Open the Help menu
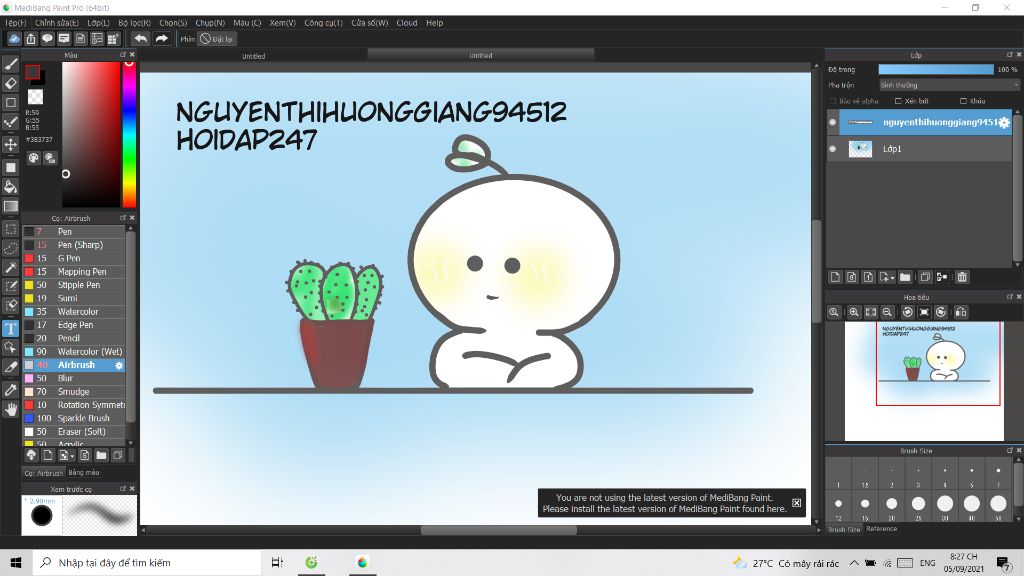The height and width of the screenshot is (576, 1024). (435, 23)
